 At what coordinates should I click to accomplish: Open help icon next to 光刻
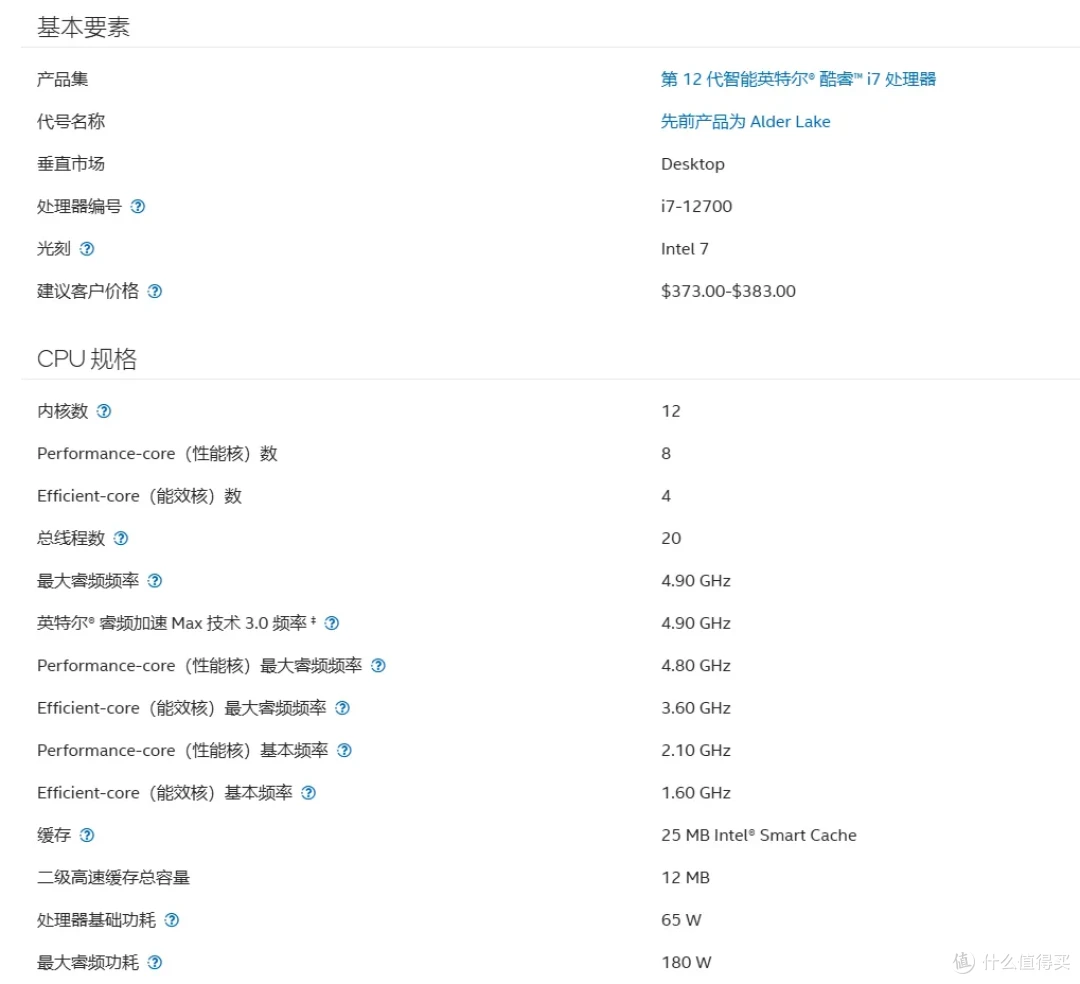87,249
